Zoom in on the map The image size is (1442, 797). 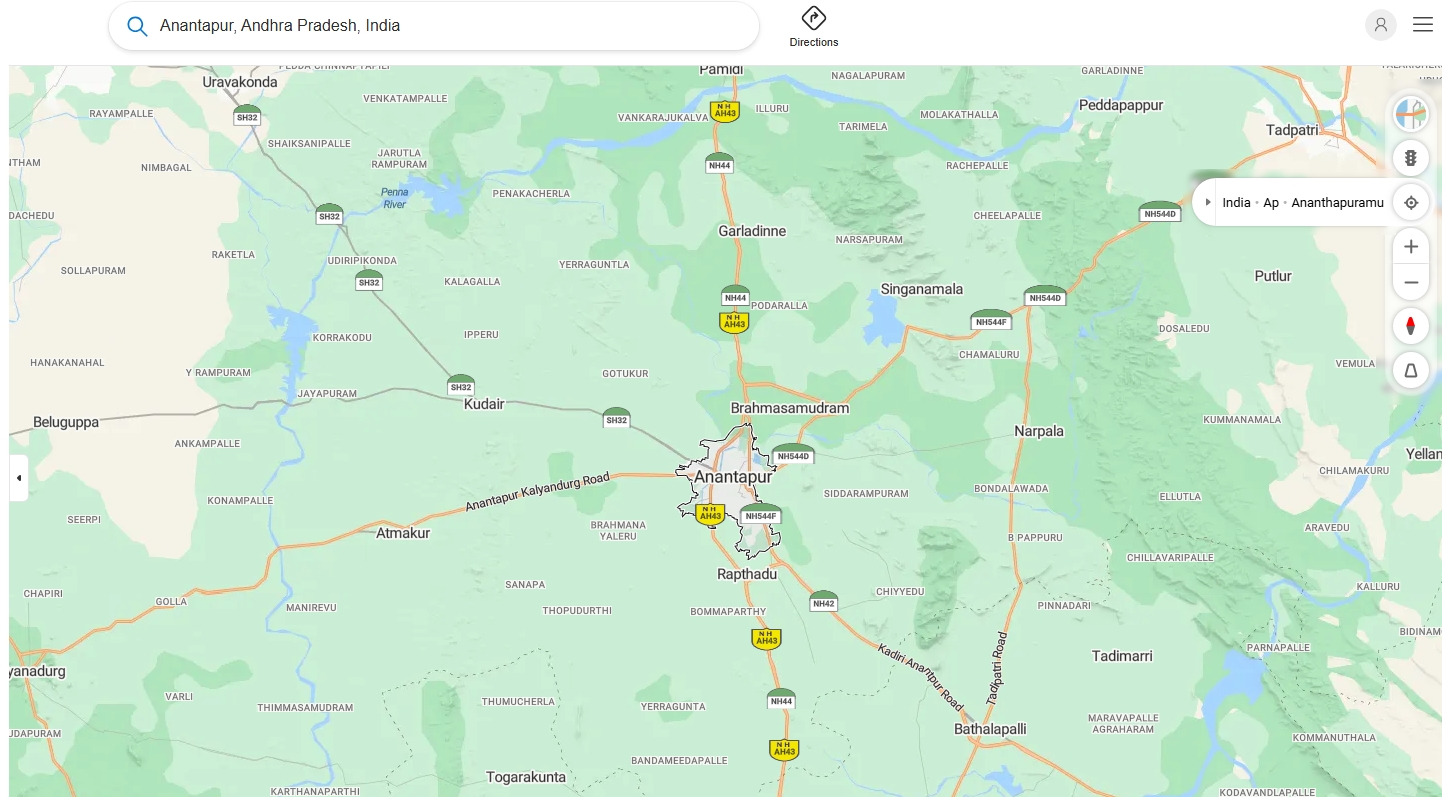point(1411,246)
